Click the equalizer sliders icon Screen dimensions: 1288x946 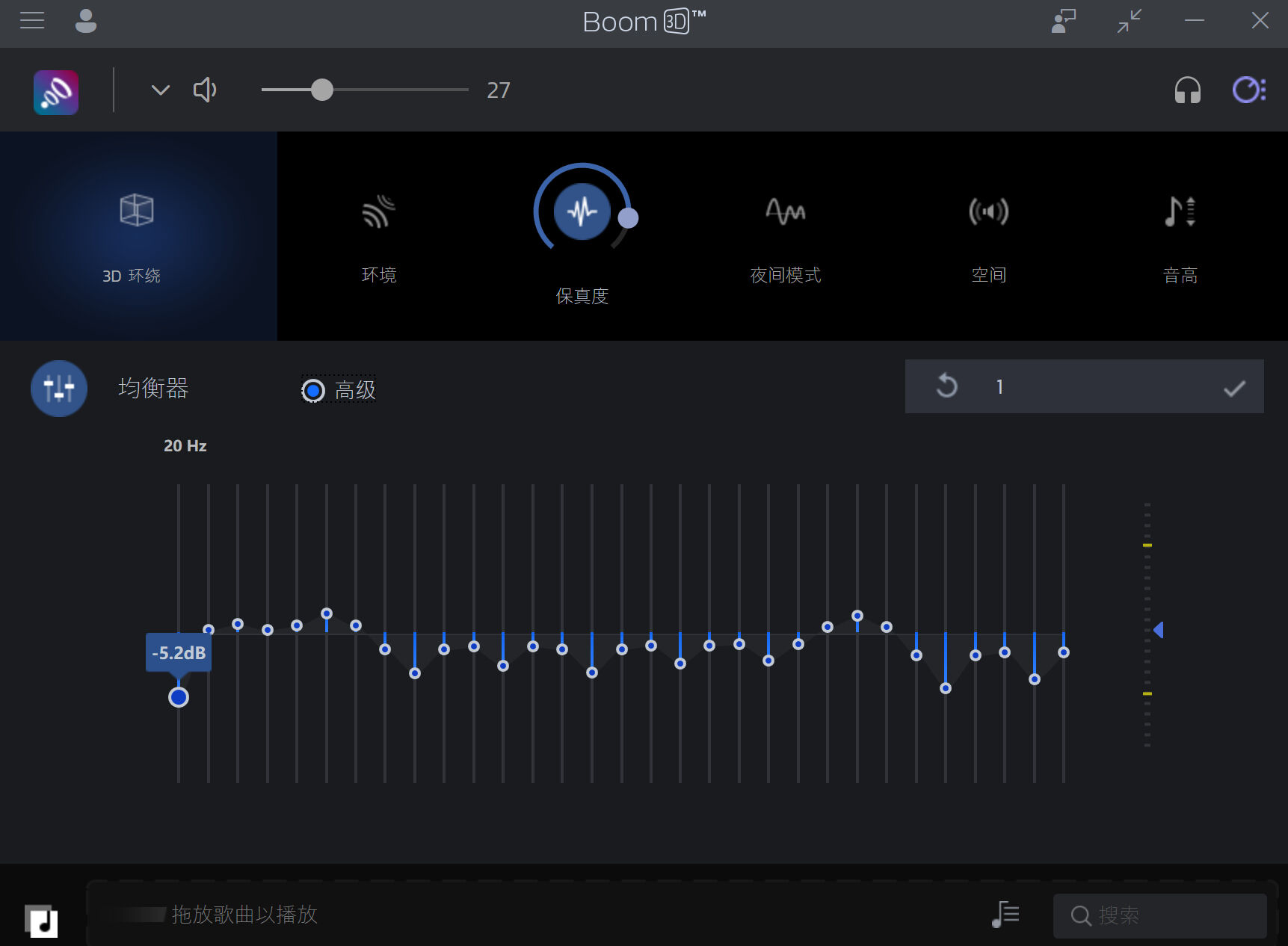click(x=59, y=389)
